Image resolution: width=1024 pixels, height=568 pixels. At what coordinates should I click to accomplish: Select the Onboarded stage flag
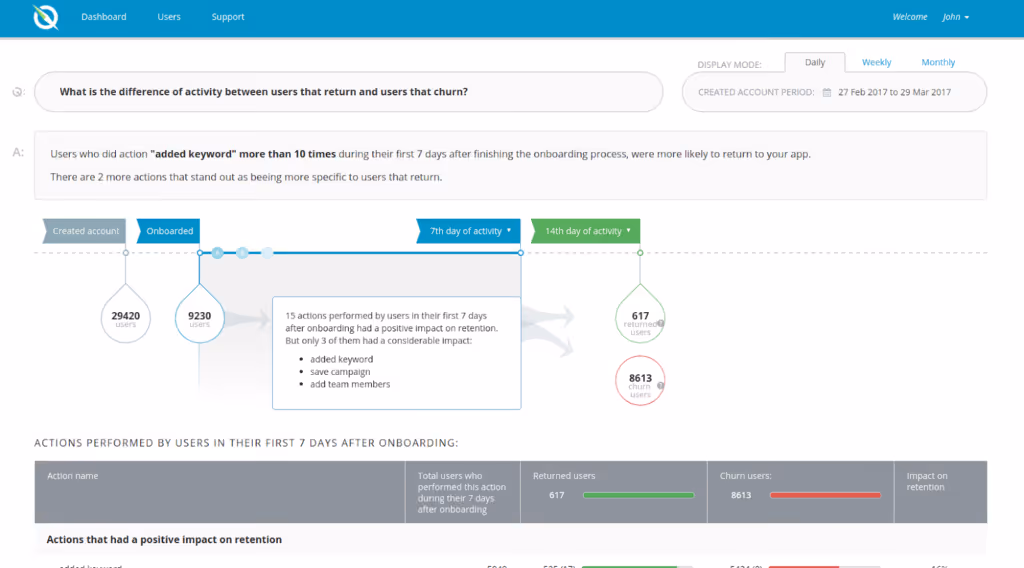pyautogui.click(x=168, y=231)
